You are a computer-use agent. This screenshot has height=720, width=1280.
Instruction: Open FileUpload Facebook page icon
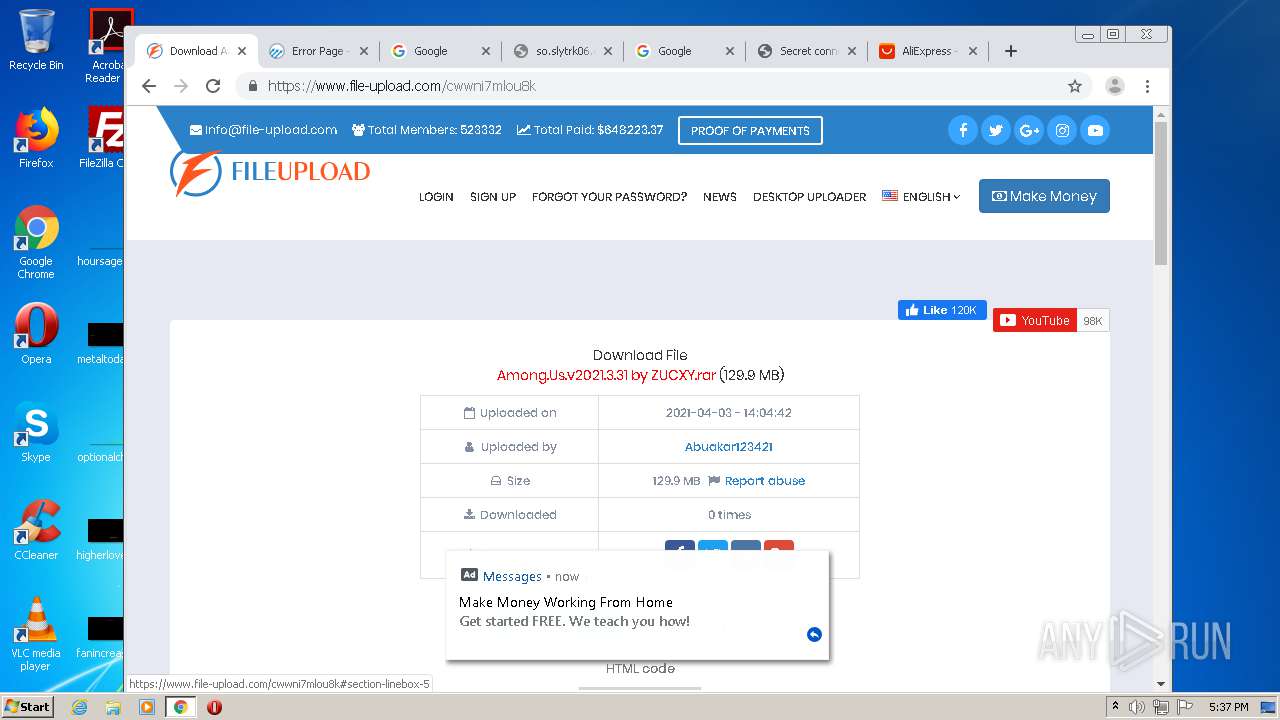coord(962,130)
